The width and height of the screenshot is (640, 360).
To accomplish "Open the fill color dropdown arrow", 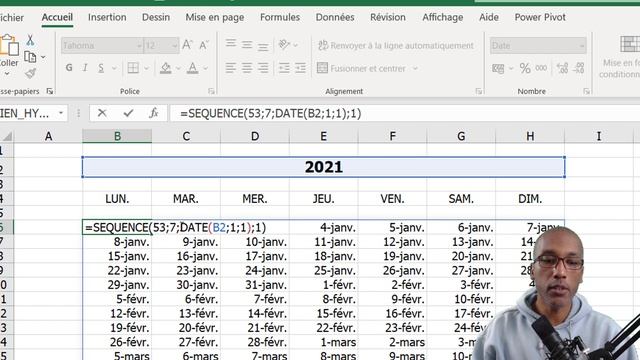I will 178,68.
